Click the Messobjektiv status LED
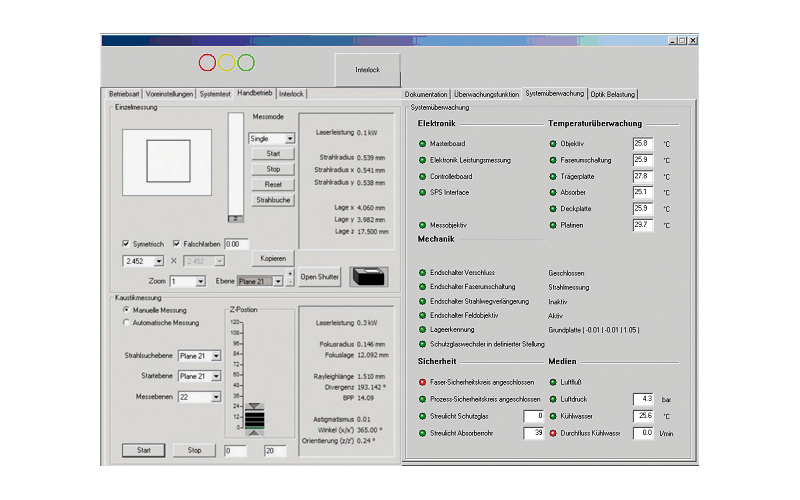 point(422,225)
